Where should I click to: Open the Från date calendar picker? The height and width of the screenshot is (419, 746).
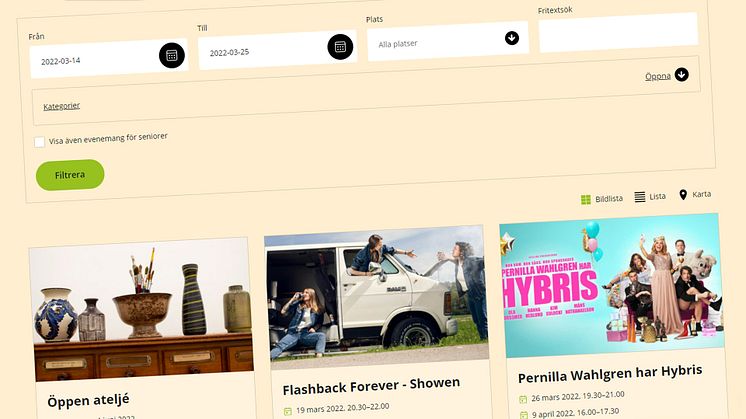tap(172, 56)
